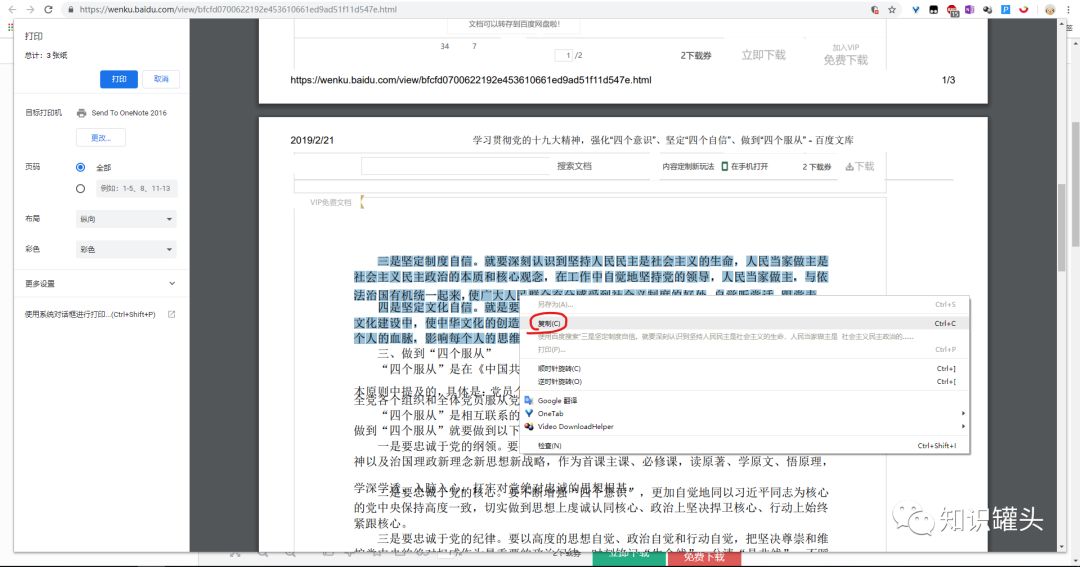Viewport: 1080px width, 567px height.
Task: Choose 另存为(A) in the context menu
Action: [x=745, y=305]
